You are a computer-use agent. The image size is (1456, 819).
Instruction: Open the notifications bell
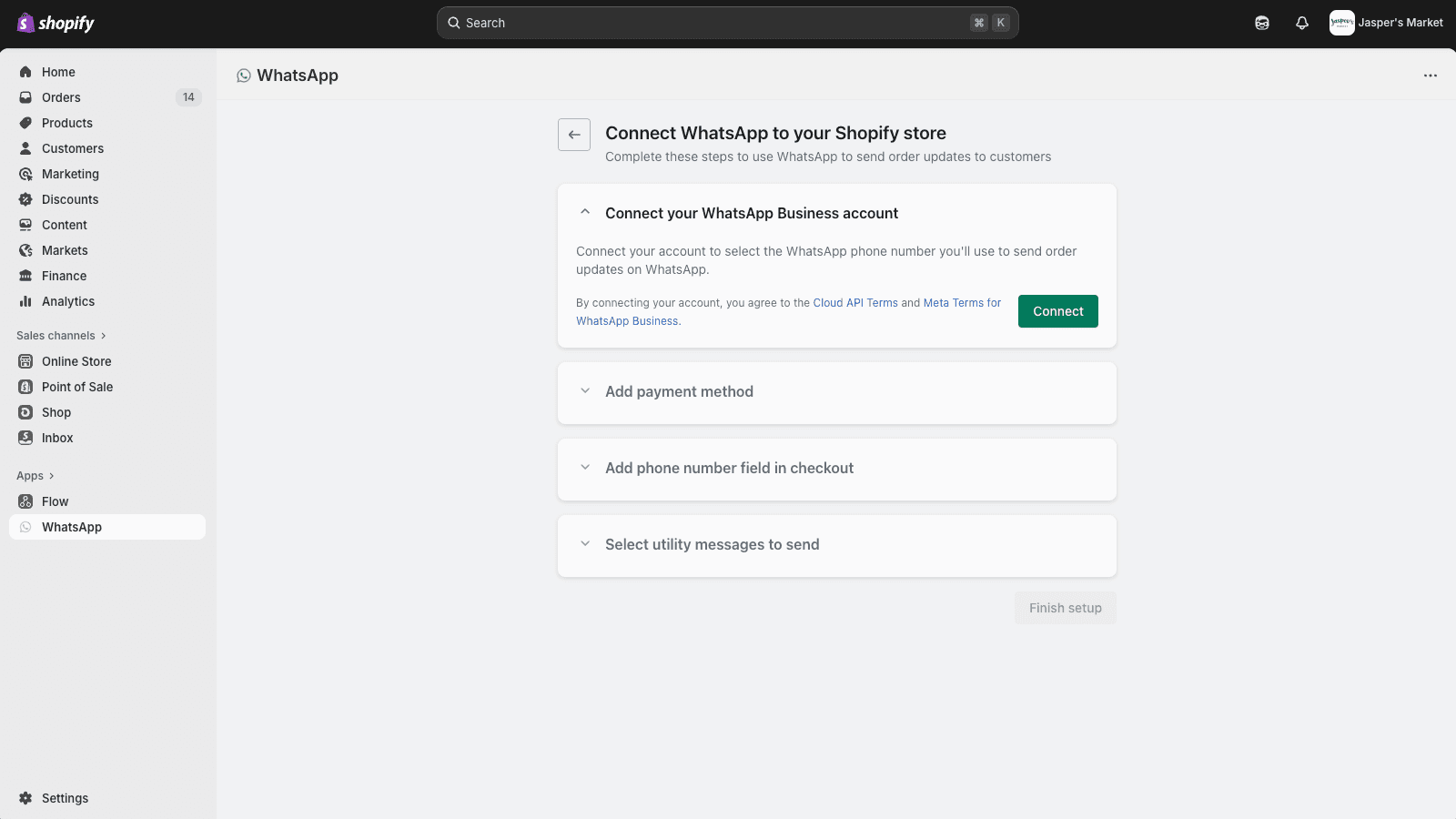(x=1302, y=23)
